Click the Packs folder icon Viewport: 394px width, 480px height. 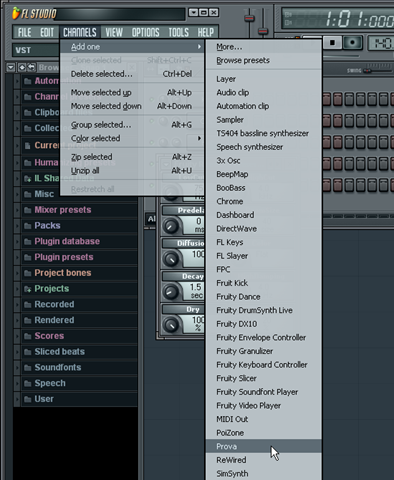click(28, 226)
